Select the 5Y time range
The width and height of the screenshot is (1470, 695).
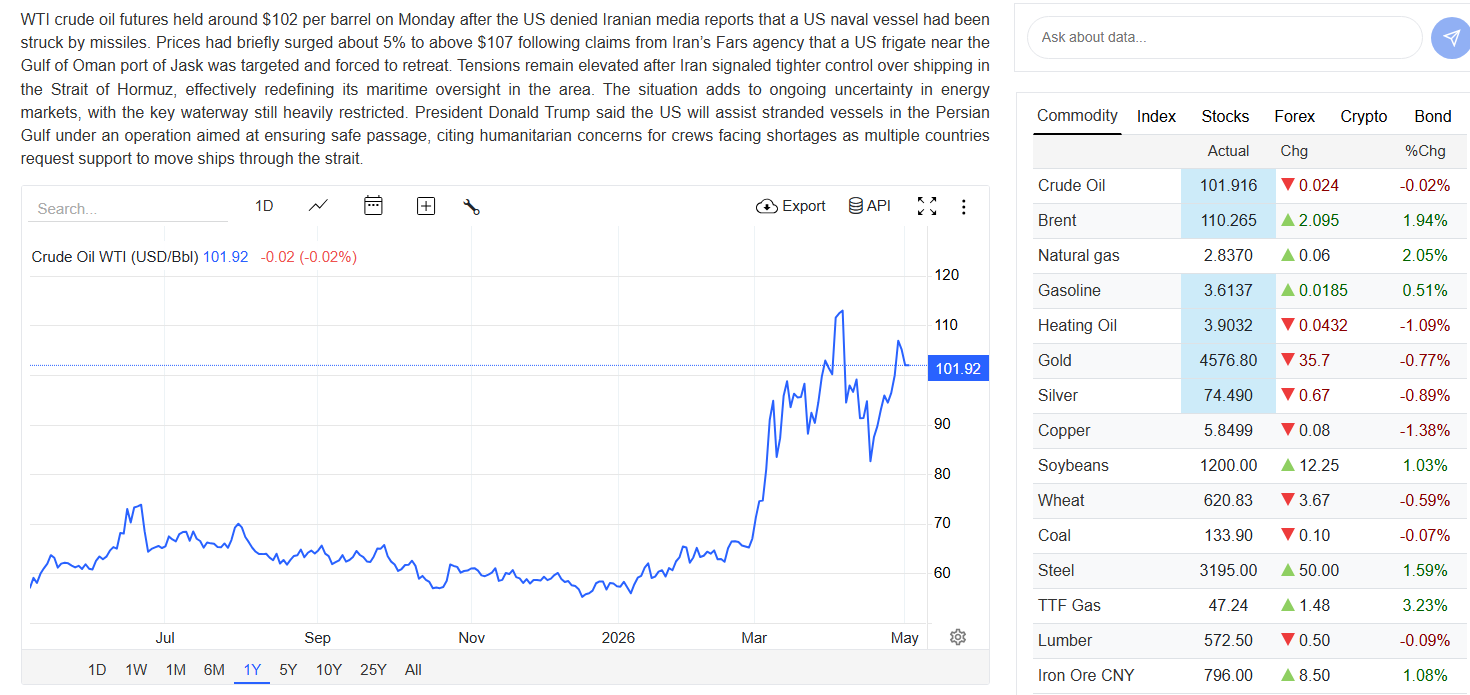click(x=288, y=670)
